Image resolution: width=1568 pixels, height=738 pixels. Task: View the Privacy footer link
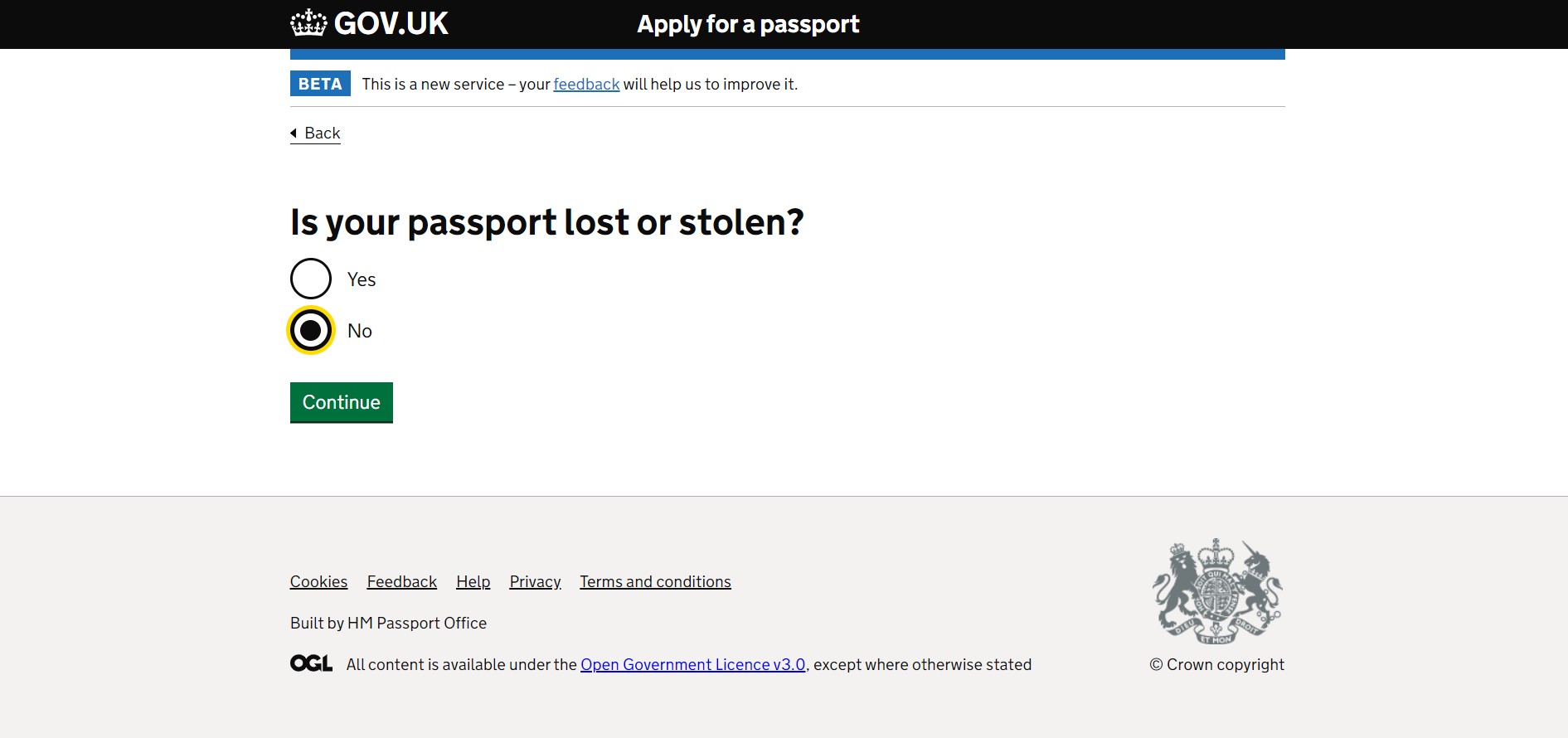(x=535, y=581)
